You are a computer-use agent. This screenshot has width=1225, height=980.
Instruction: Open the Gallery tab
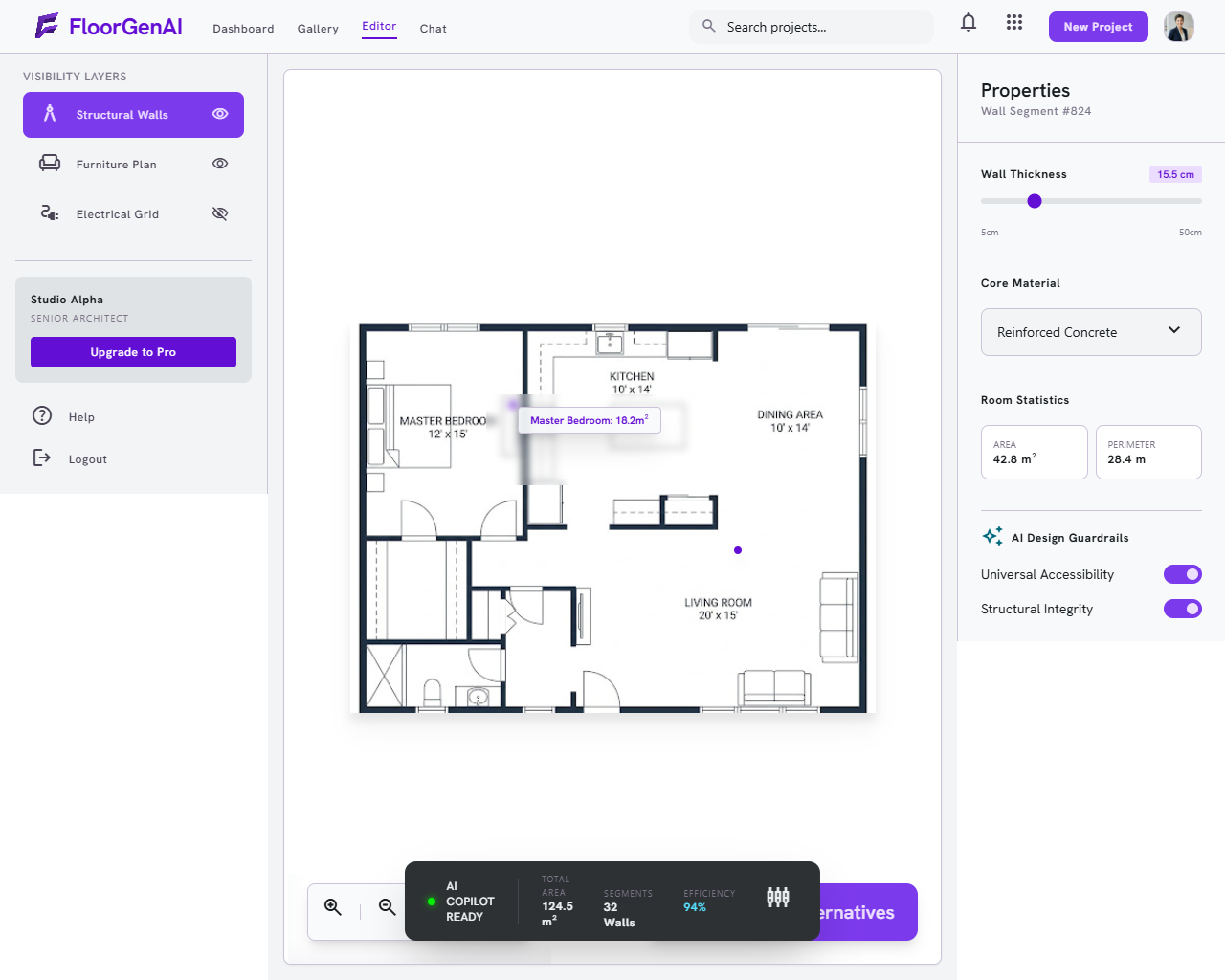click(x=318, y=29)
